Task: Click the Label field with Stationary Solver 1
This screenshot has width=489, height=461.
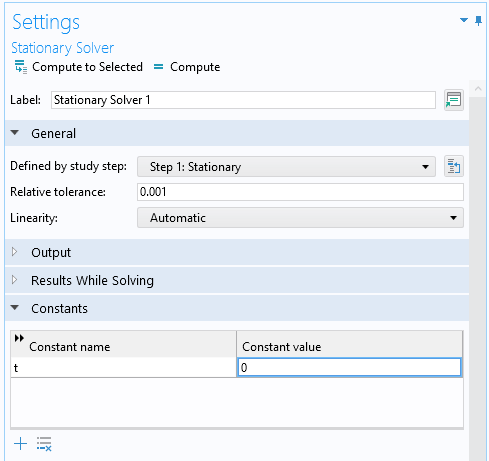Action: (x=243, y=100)
